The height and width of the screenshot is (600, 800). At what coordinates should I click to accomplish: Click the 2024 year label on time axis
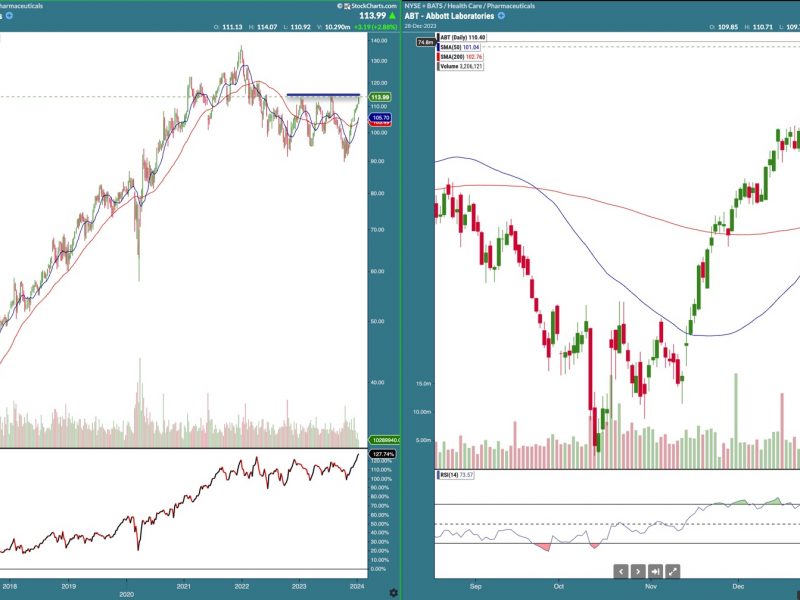coord(357,586)
